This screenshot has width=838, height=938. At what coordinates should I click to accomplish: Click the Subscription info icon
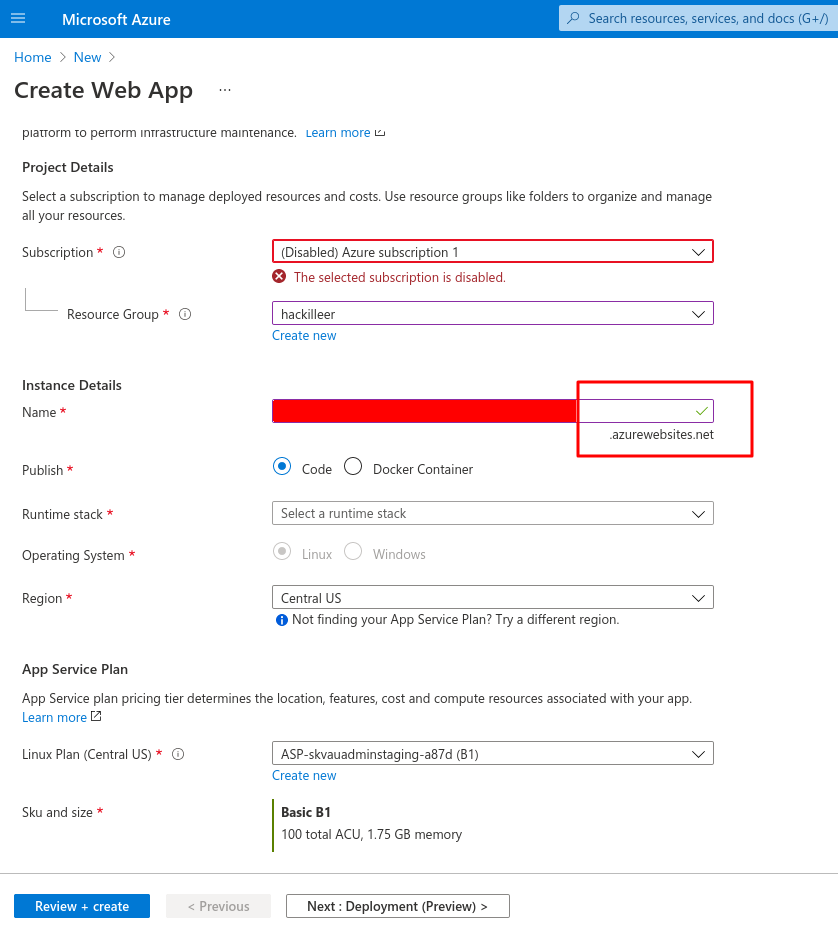pyautogui.click(x=119, y=253)
